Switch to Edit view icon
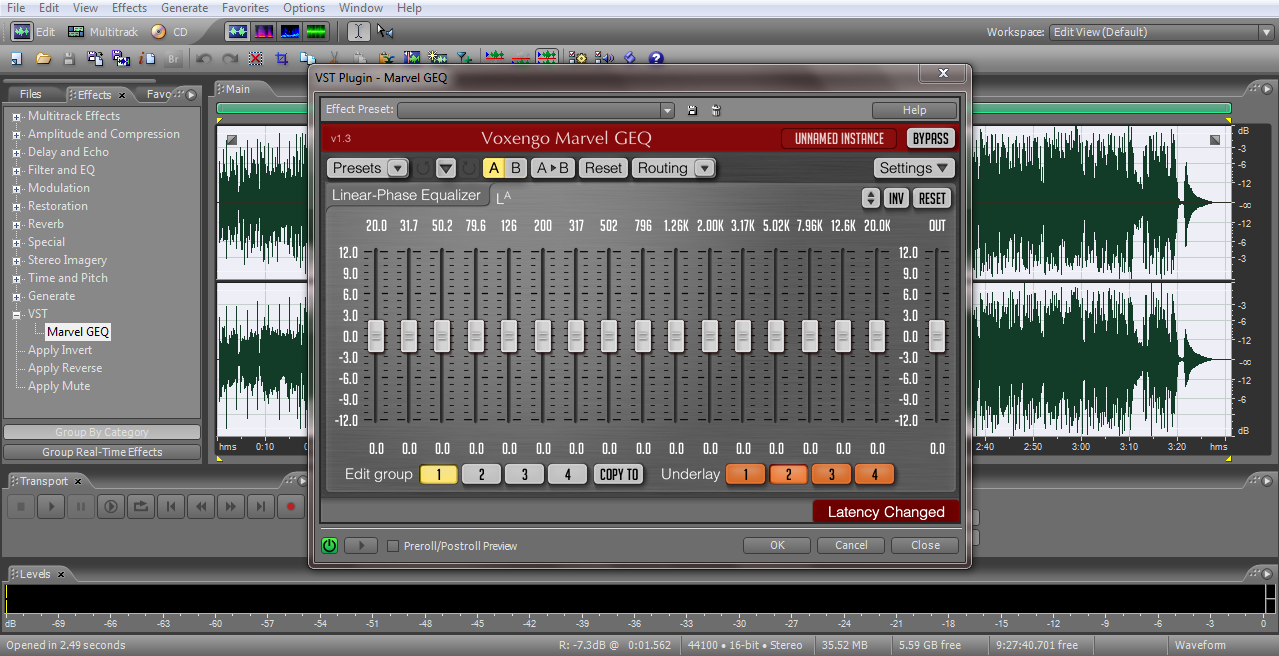 click(x=22, y=32)
